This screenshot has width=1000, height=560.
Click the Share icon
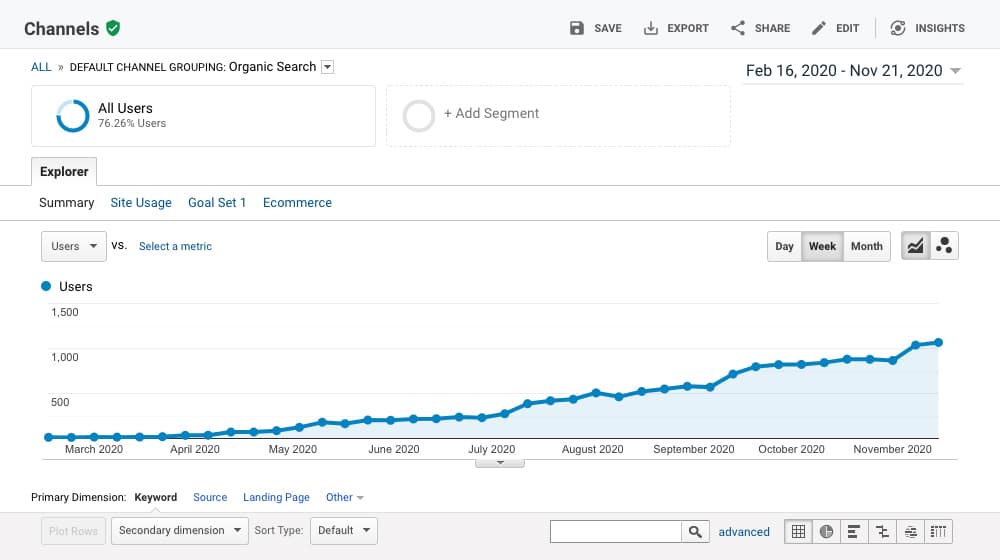point(738,28)
